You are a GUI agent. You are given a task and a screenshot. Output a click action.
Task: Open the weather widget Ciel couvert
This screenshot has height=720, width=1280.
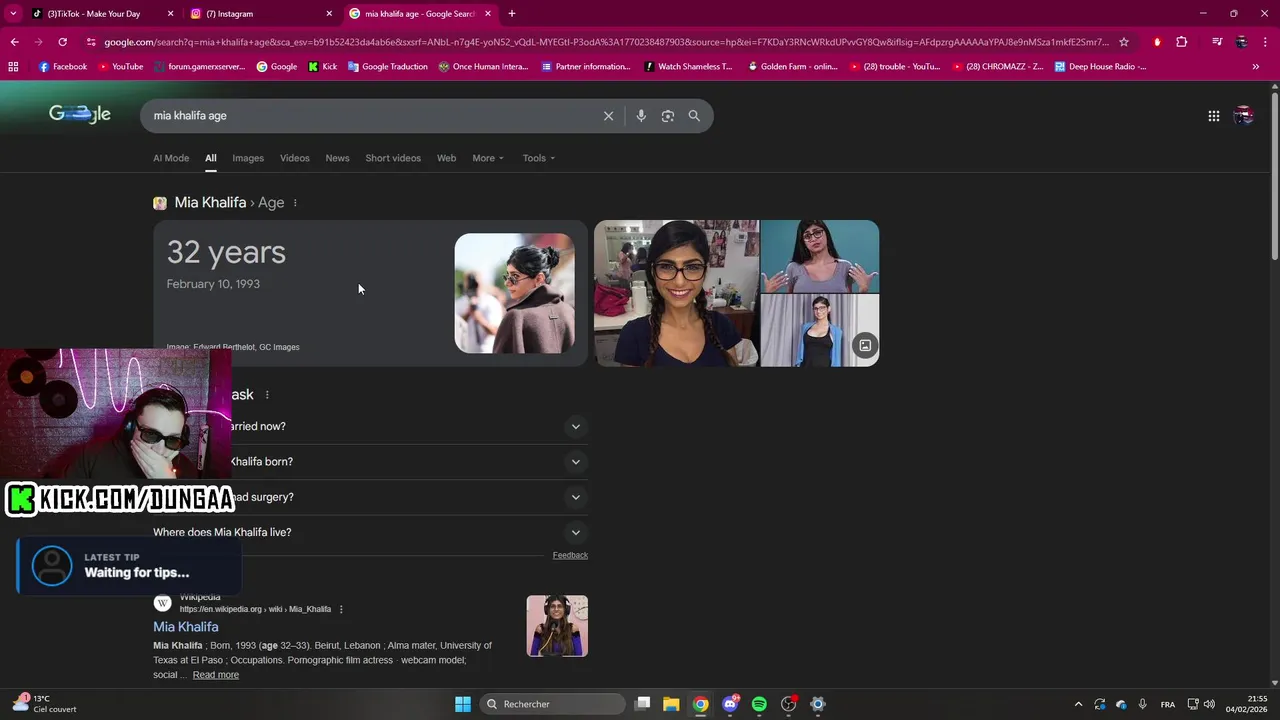45,704
